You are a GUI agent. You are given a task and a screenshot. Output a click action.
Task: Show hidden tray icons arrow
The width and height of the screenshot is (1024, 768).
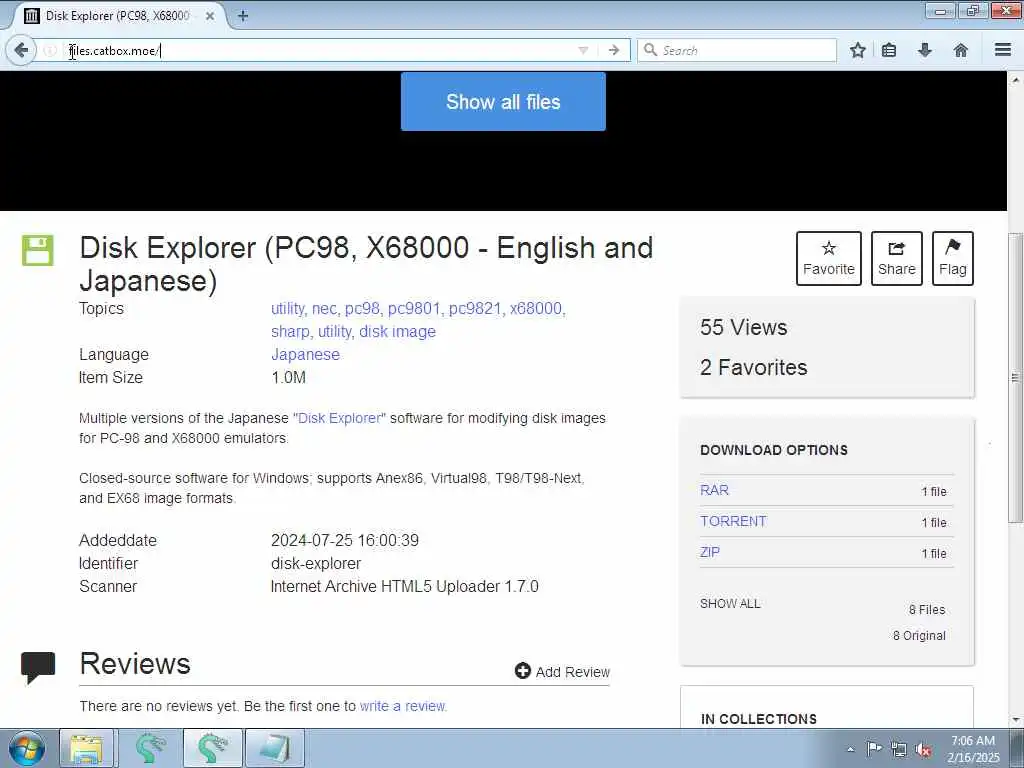(x=850, y=749)
